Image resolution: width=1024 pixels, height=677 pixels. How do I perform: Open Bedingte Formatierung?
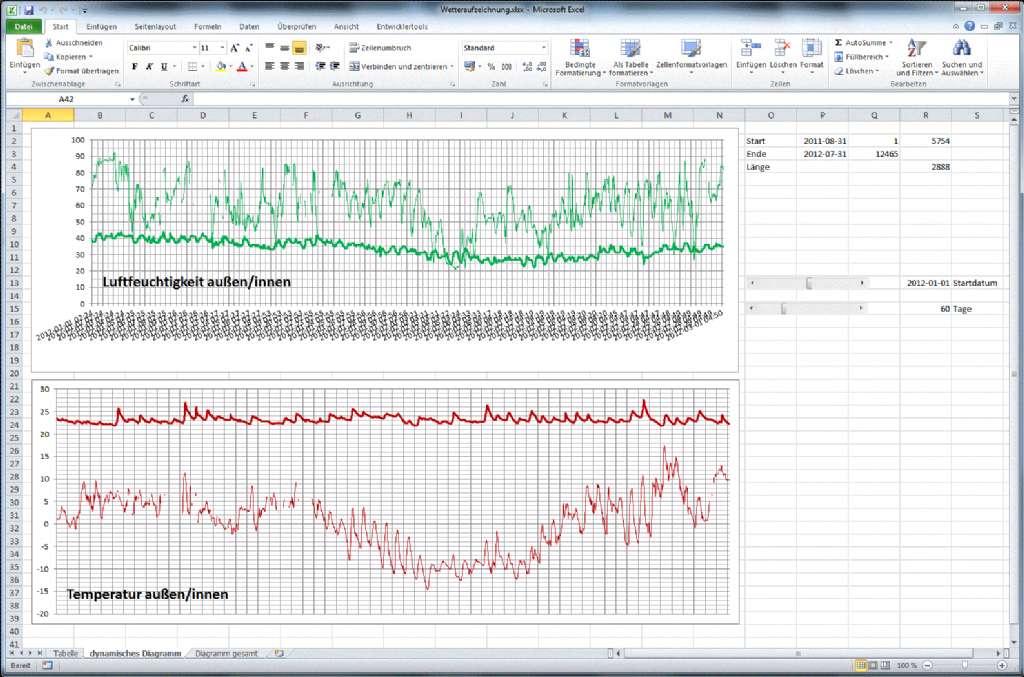[x=579, y=57]
